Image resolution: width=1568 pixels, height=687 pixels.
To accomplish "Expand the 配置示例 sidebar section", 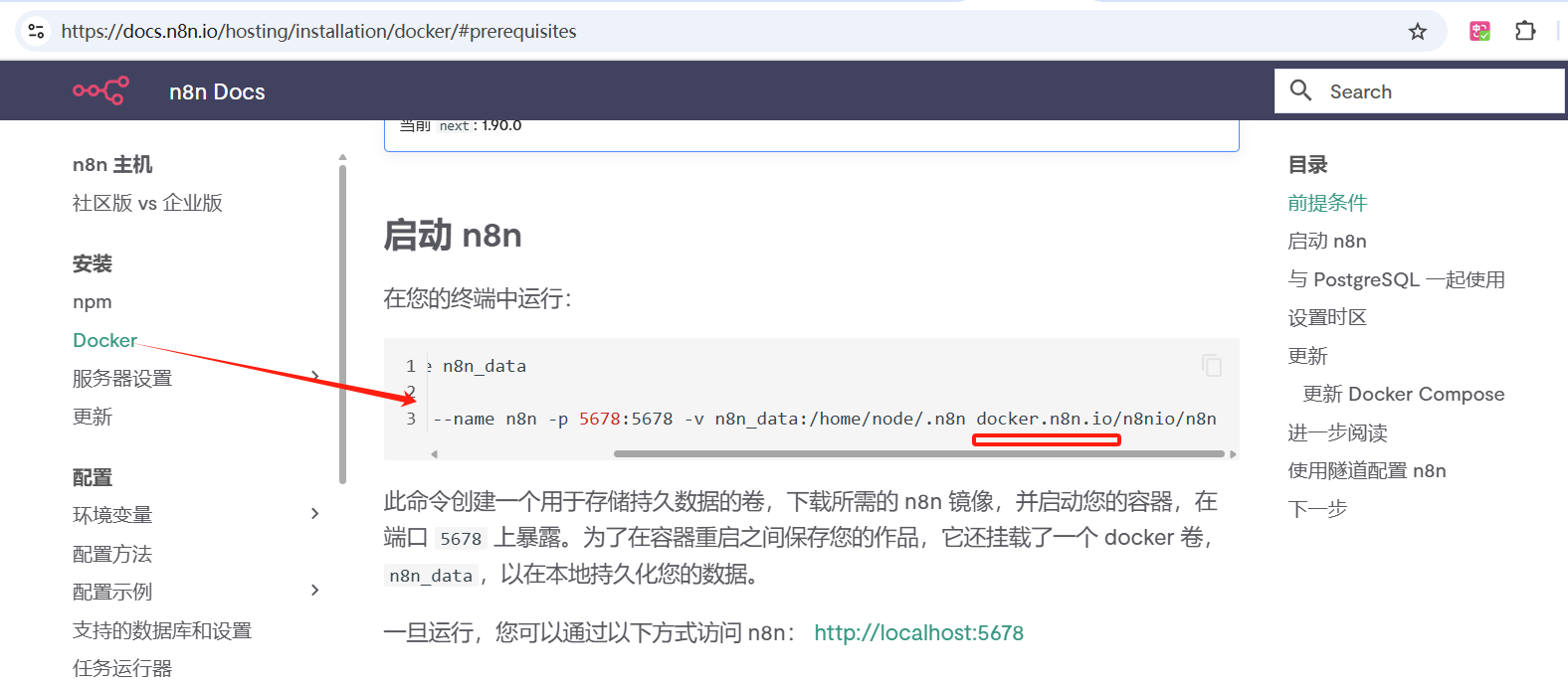I will coord(314,591).
